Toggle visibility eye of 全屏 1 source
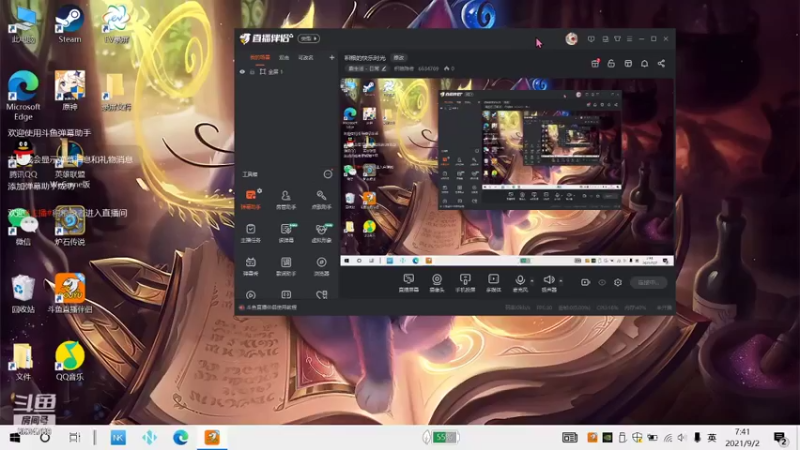800x450 pixels. (x=242, y=72)
